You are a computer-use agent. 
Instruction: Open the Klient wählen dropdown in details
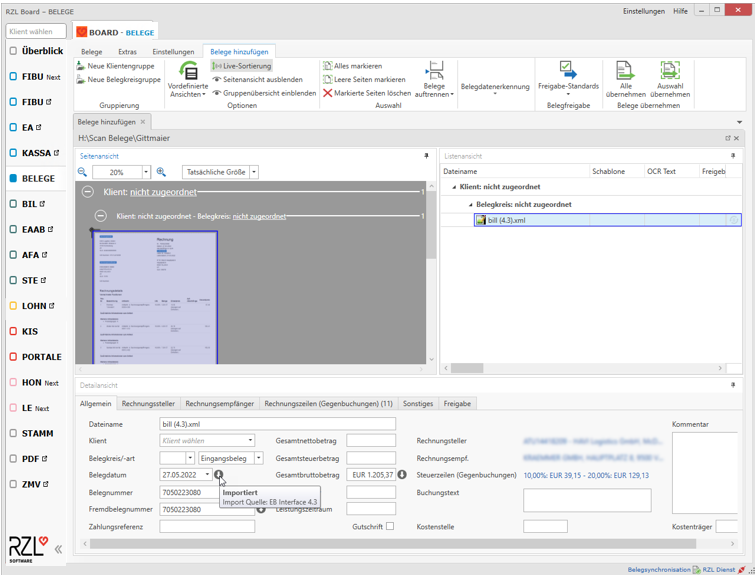click(250, 441)
